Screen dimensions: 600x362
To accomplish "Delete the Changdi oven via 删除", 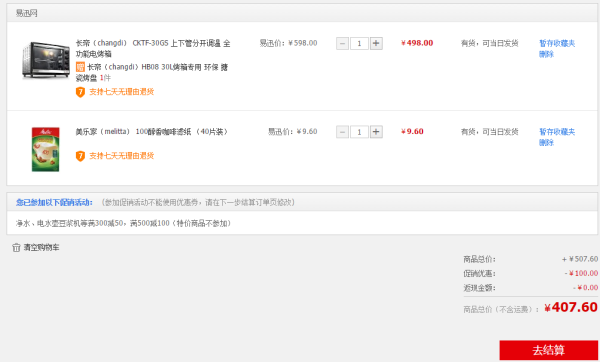I will click(x=546, y=54).
